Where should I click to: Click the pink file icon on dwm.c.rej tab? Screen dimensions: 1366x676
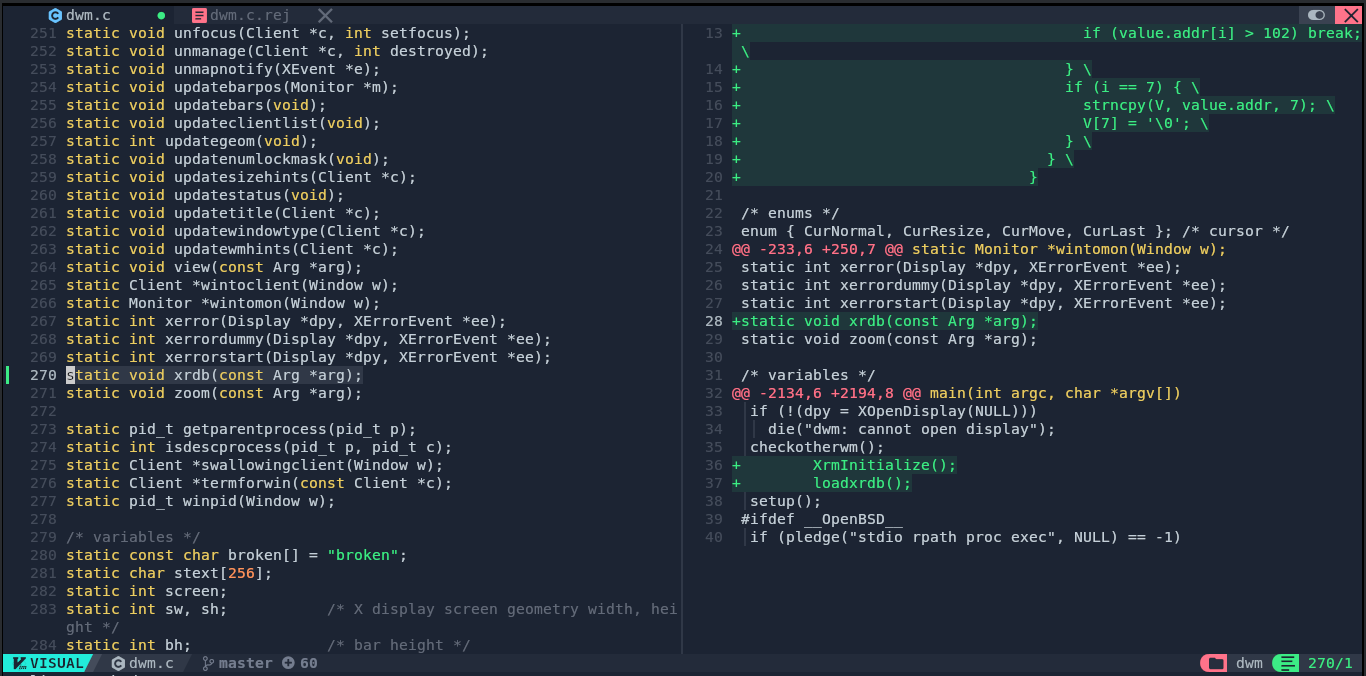point(199,15)
